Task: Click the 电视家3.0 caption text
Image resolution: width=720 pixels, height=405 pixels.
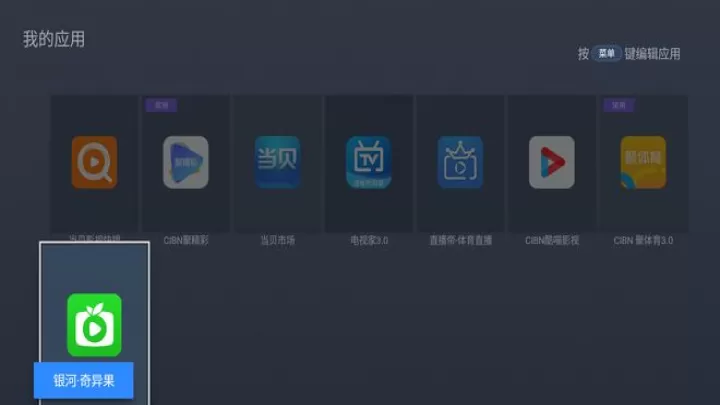Action: (x=369, y=240)
